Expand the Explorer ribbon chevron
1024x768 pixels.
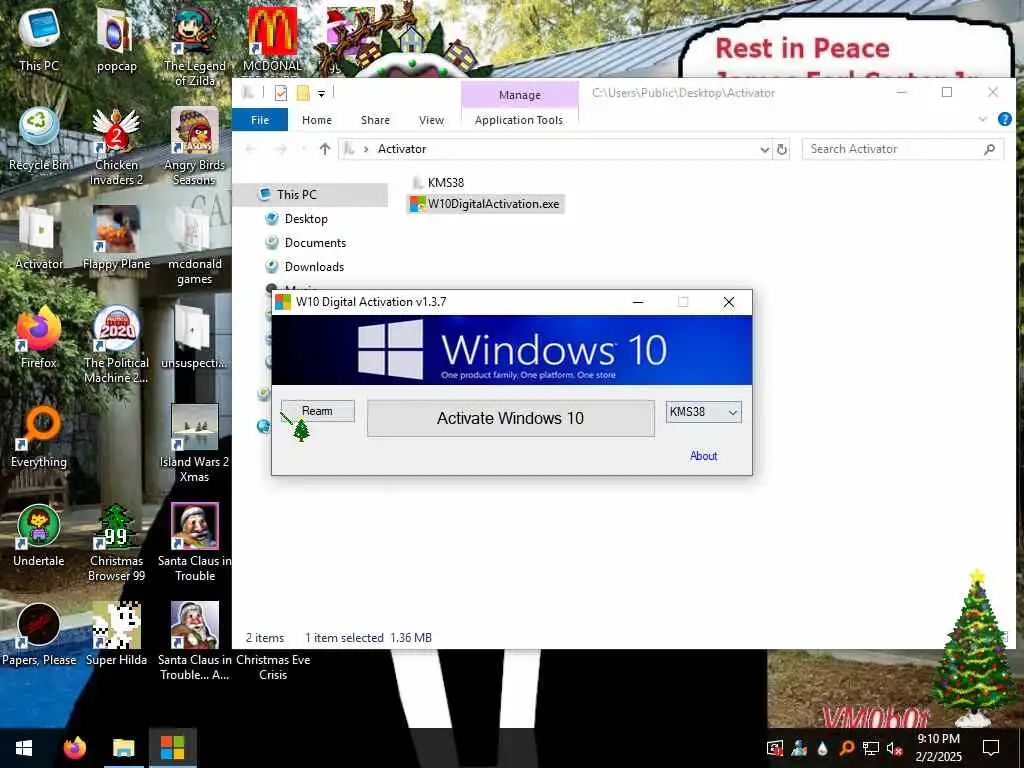pos(982,119)
